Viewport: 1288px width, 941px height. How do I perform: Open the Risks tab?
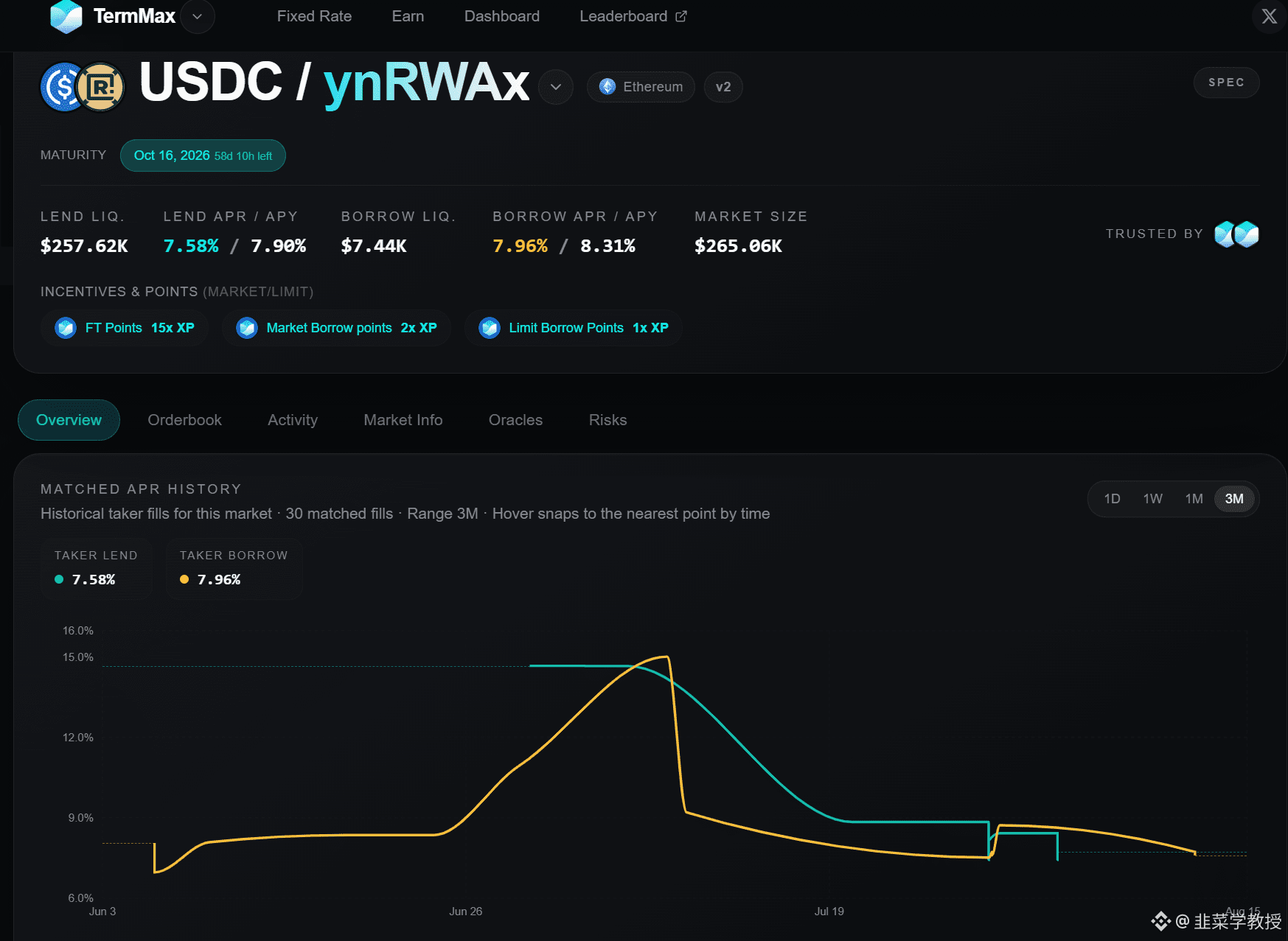pyautogui.click(x=608, y=420)
